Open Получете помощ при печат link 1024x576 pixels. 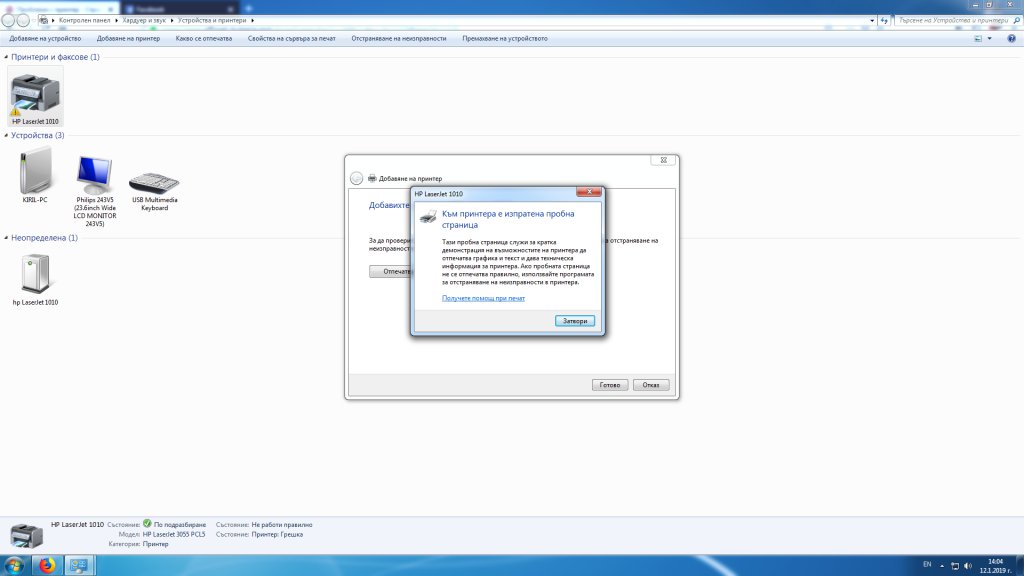click(x=483, y=298)
